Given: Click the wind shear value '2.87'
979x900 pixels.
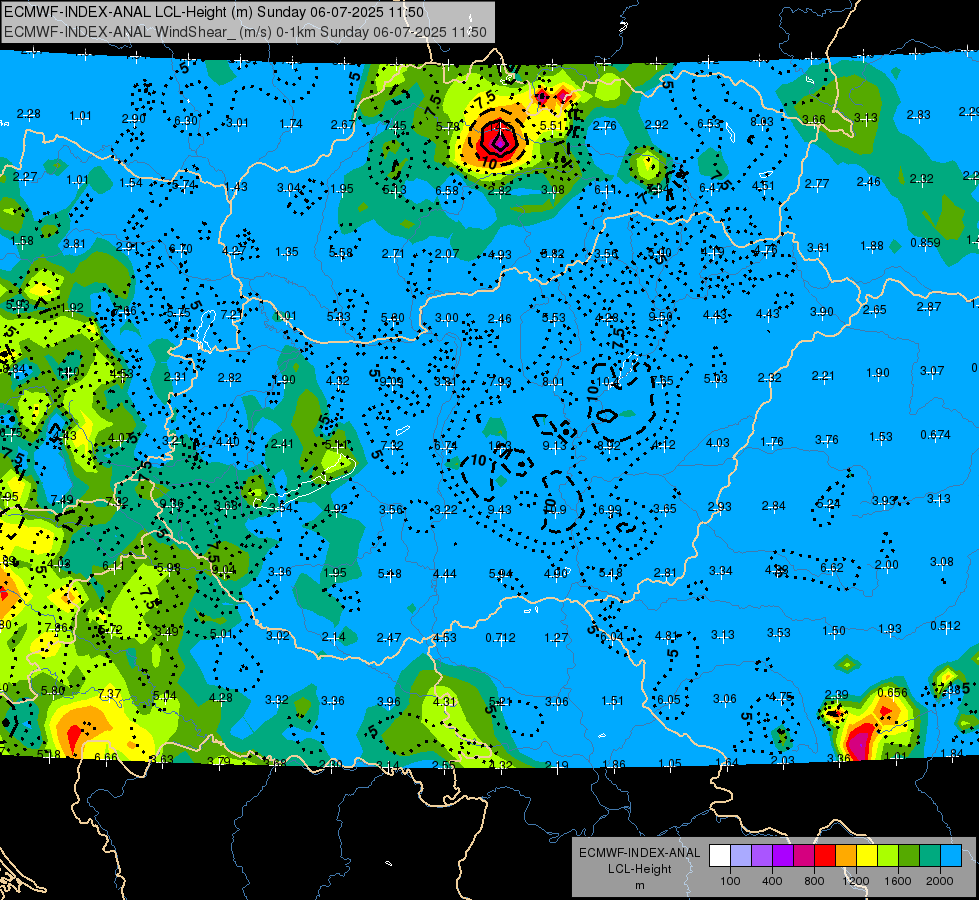Looking at the screenshot, I should point(929,307).
